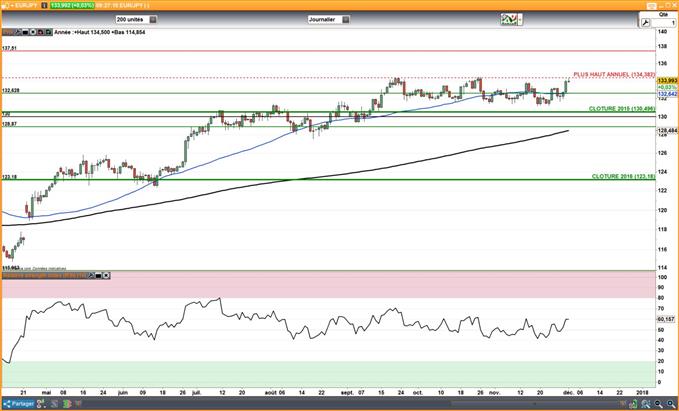Click the info icon next to EURJPY

(44, 5)
